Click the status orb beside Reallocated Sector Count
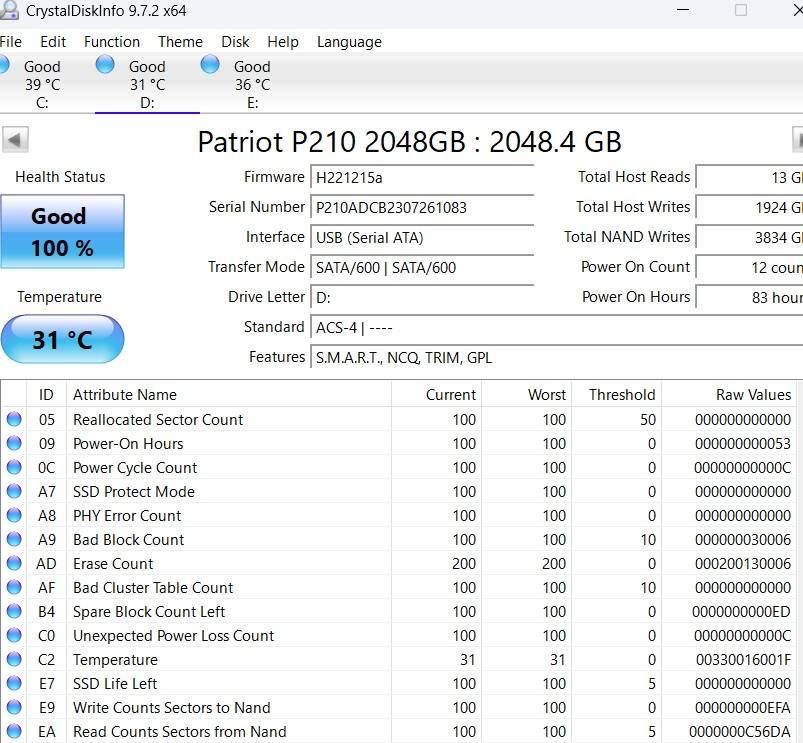Screen dimensions: 803x743 coord(14,420)
